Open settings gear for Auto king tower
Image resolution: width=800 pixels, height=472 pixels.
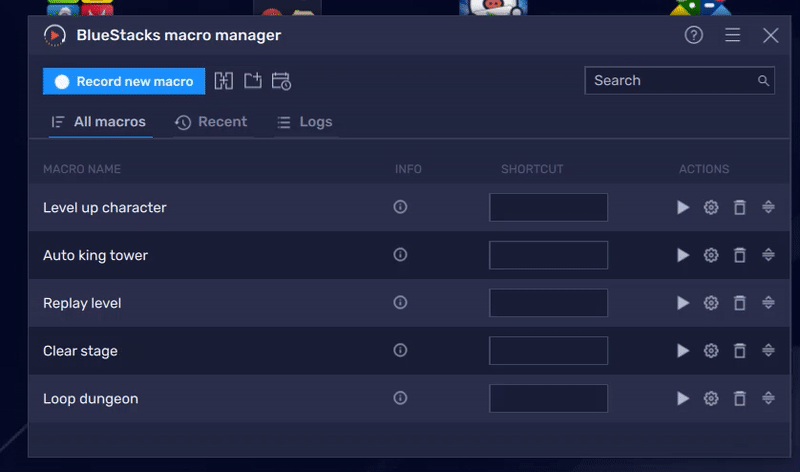coord(711,255)
